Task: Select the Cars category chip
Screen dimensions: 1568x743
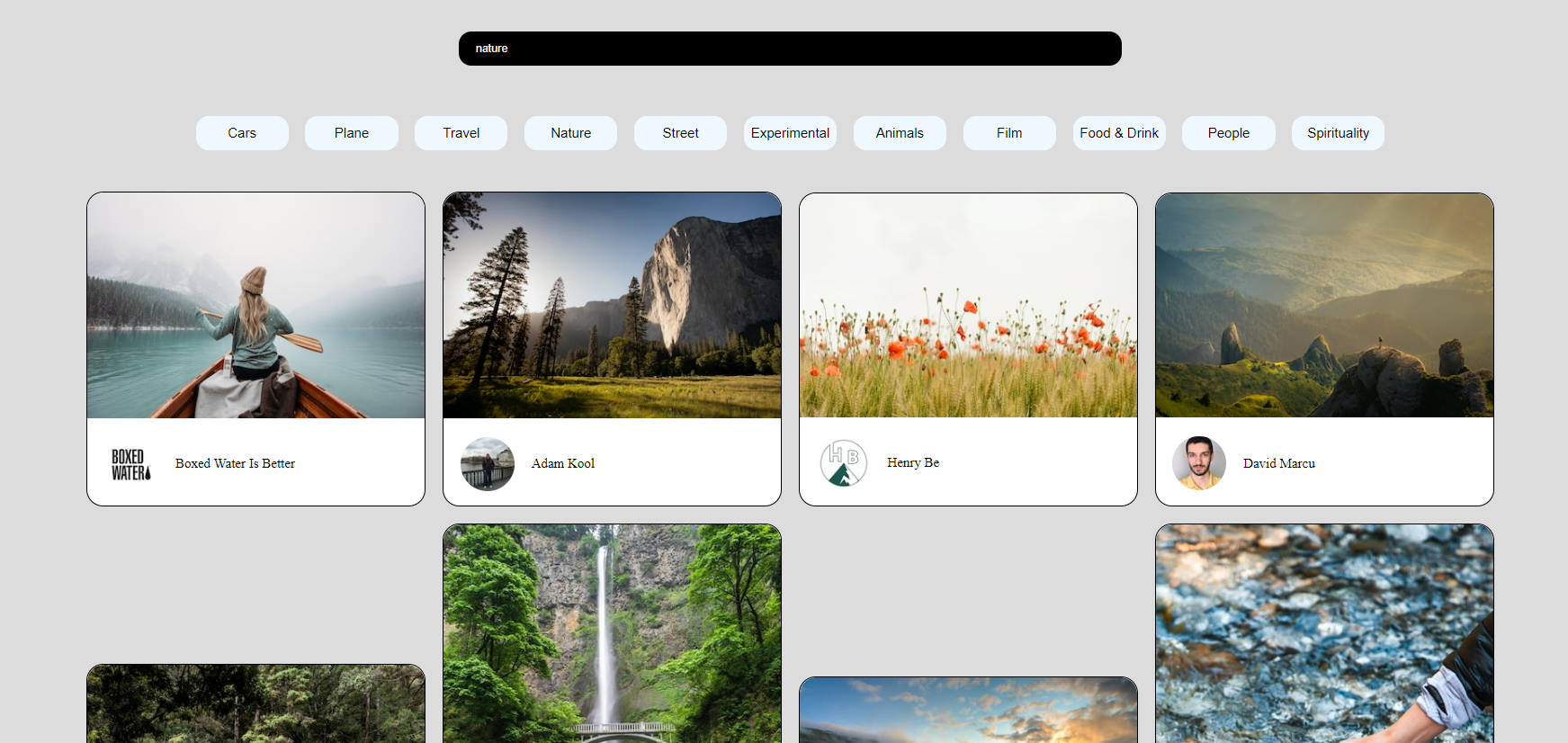Action: click(x=242, y=133)
